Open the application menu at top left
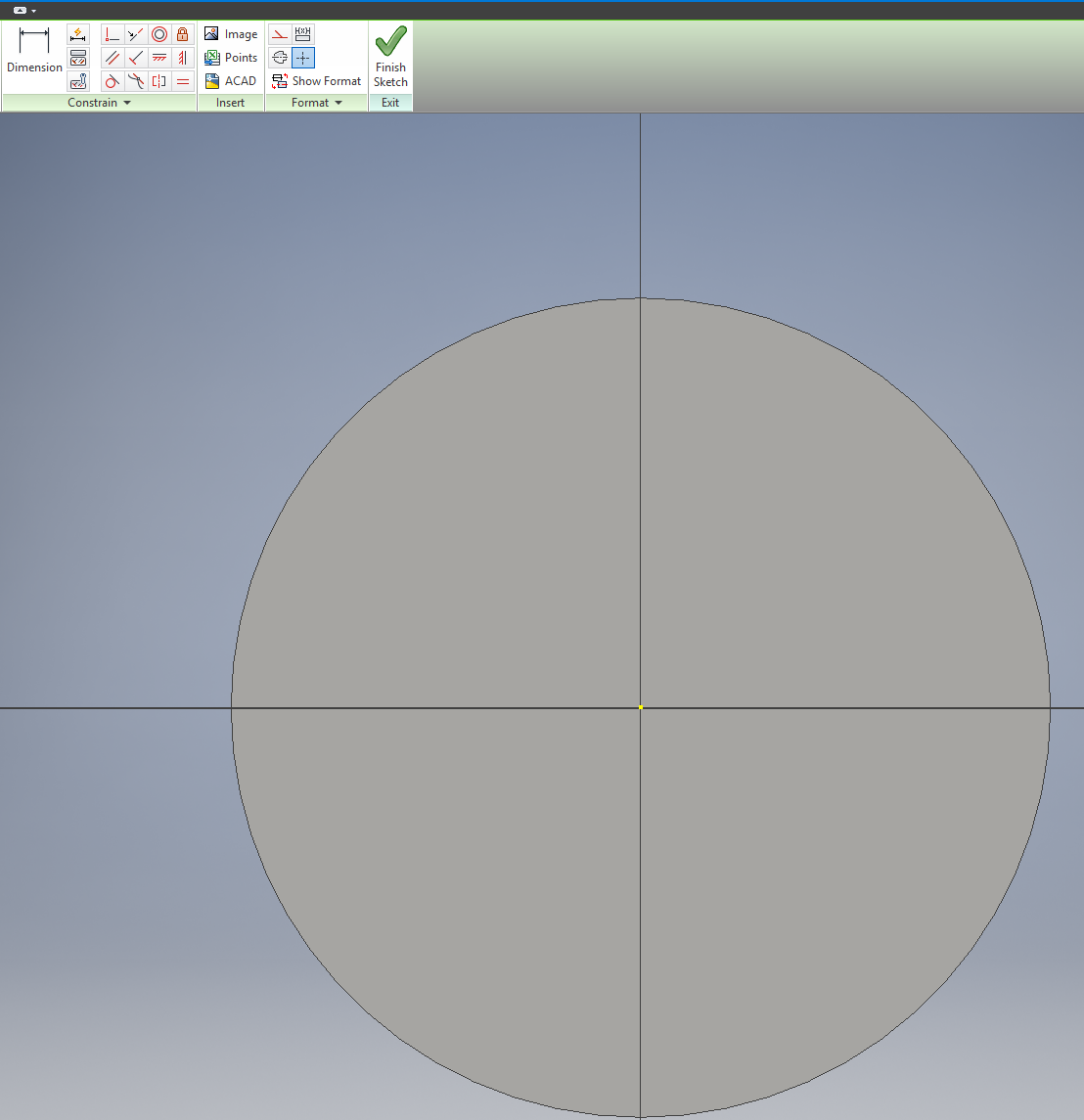 coord(18,10)
